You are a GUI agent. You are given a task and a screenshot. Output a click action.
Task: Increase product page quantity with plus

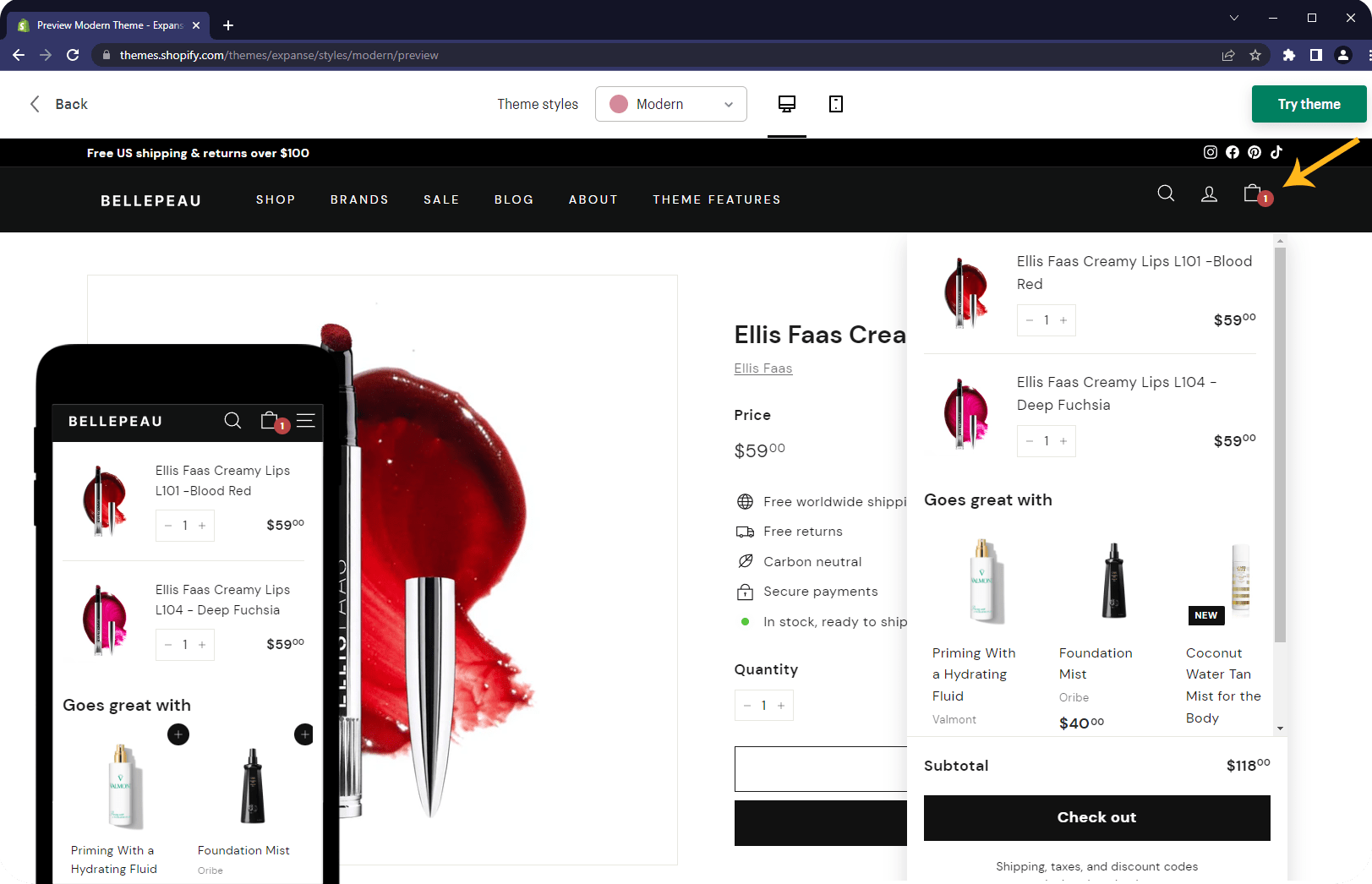(x=781, y=706)
